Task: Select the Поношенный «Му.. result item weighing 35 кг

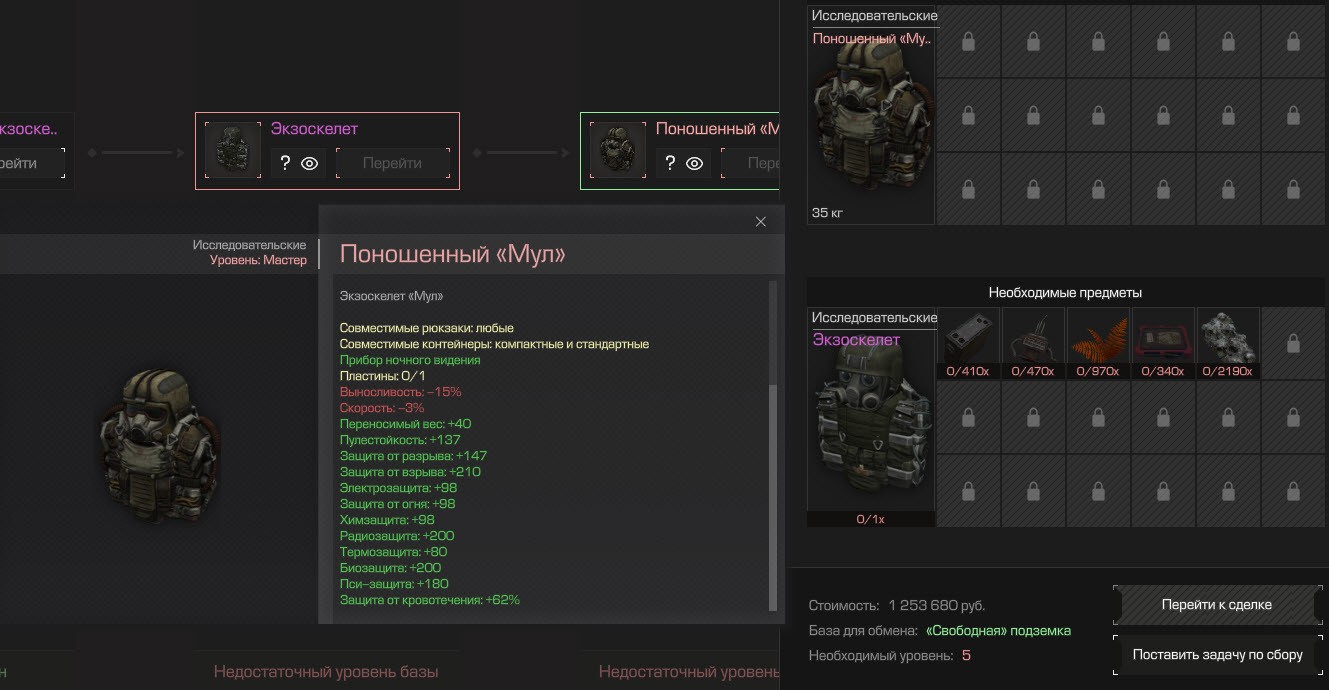Action: (871, 115)
